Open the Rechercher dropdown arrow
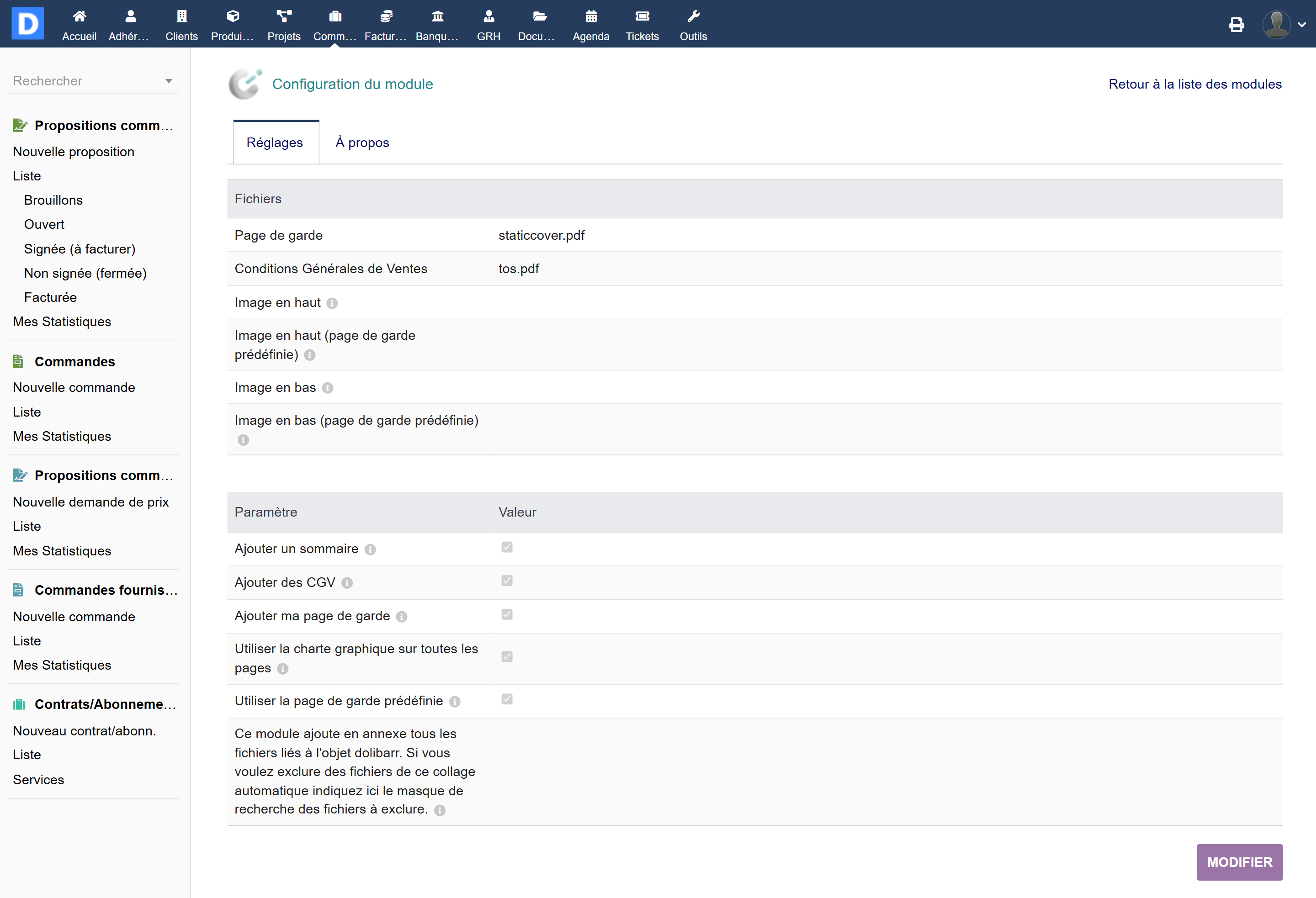 (169, 81)
